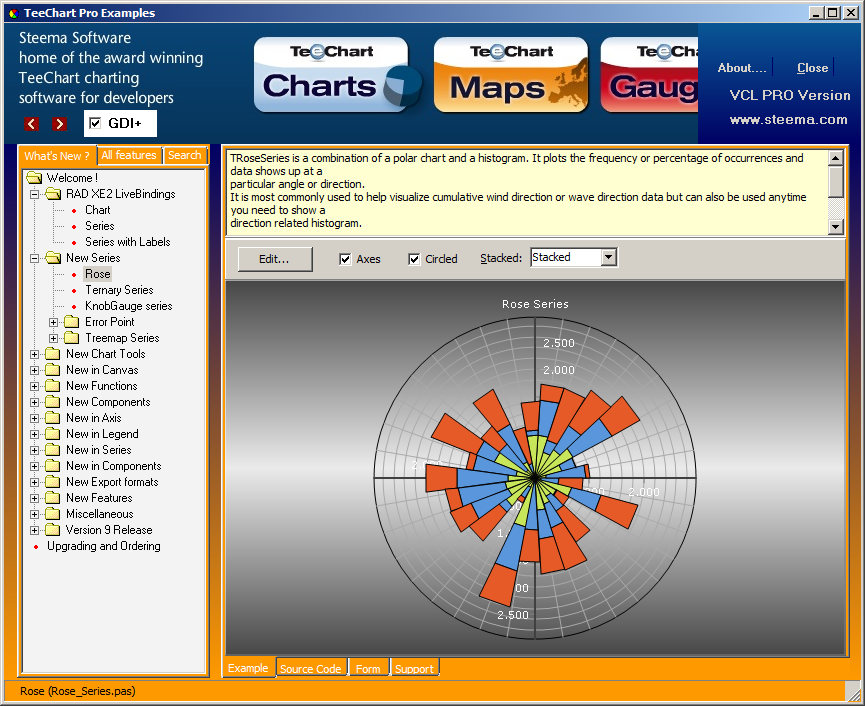The height and width of the screenshot is (706, 865).
Task: Click the Error Point folder icon
Action: pos(72,322)
